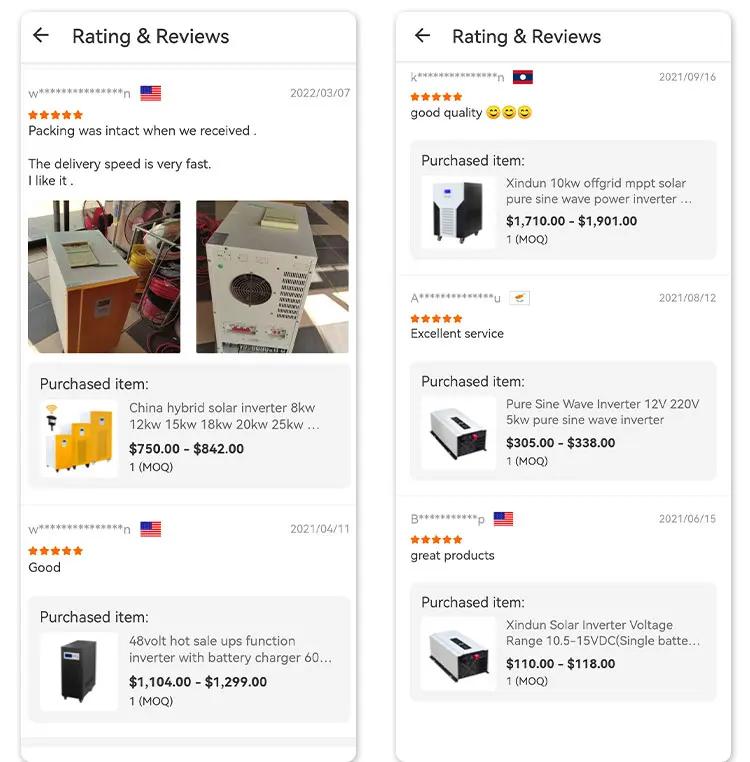750x762 pixels.
Task: Click the star rating above the "Good" review
Action: click(x=55, y=551)
